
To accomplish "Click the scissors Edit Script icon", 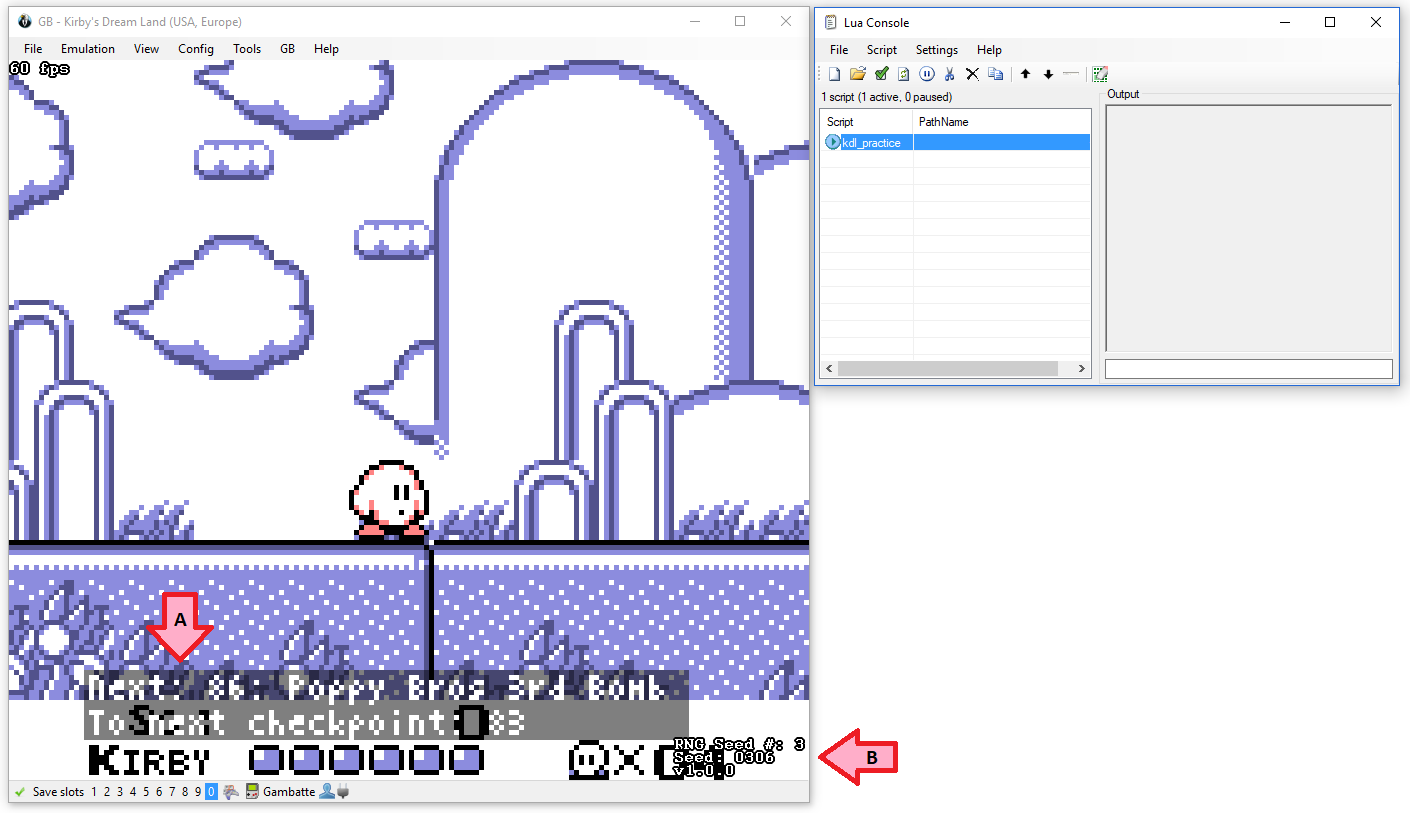I will (x=949, y=74).
